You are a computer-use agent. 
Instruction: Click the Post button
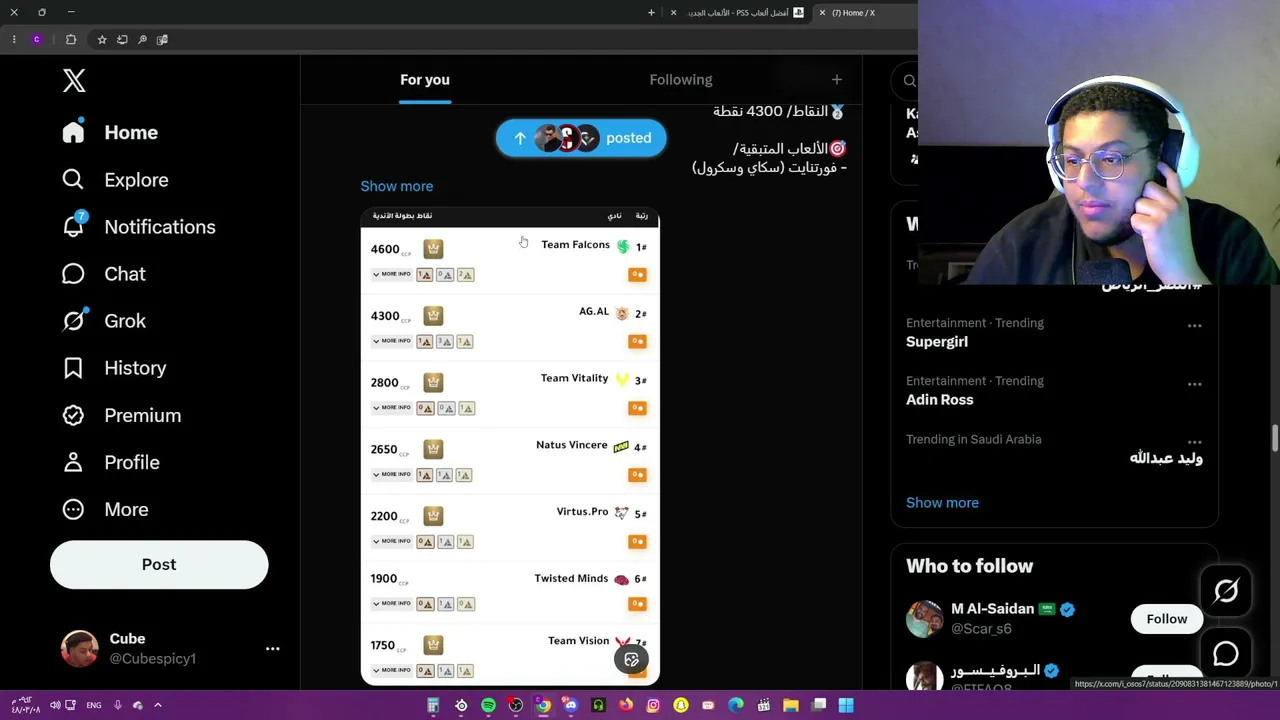click(159, 565)
